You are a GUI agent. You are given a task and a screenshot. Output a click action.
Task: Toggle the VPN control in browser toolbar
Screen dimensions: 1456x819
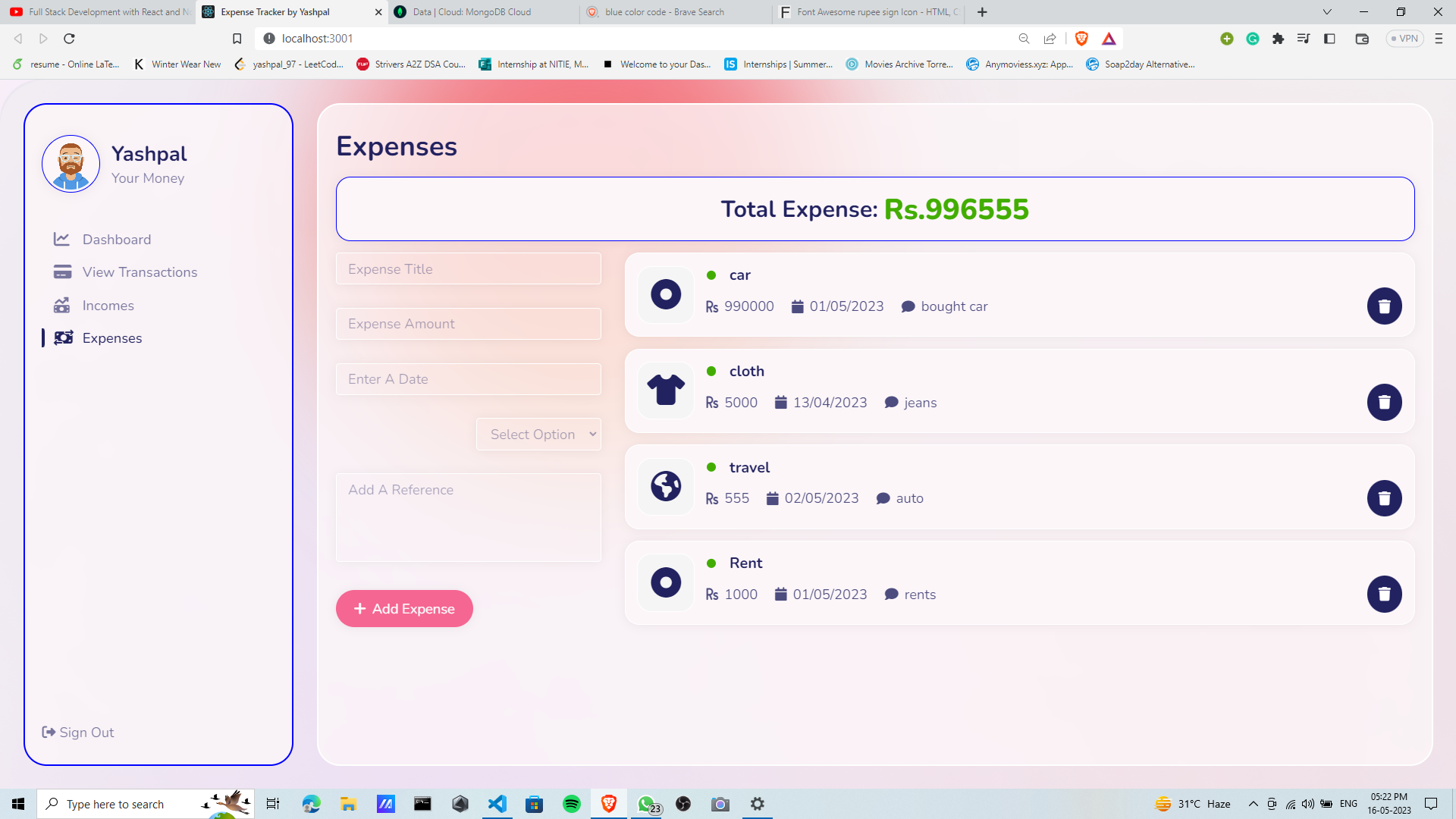click(1404, 38)
